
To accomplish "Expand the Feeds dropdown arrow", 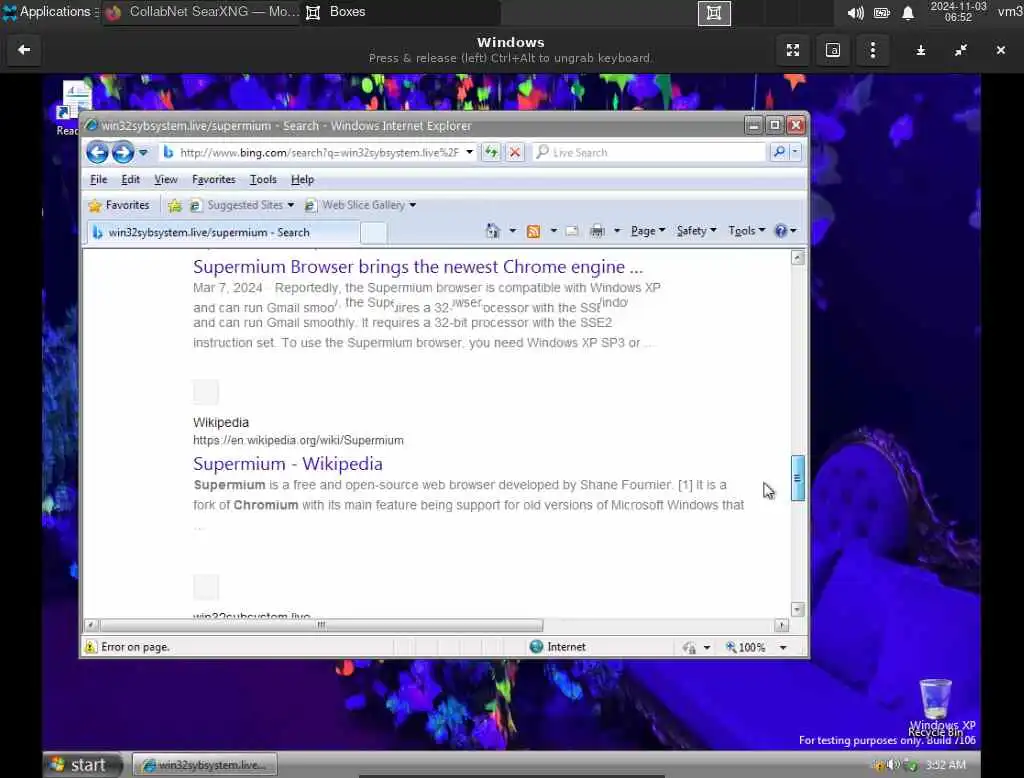I will [554, 231].
